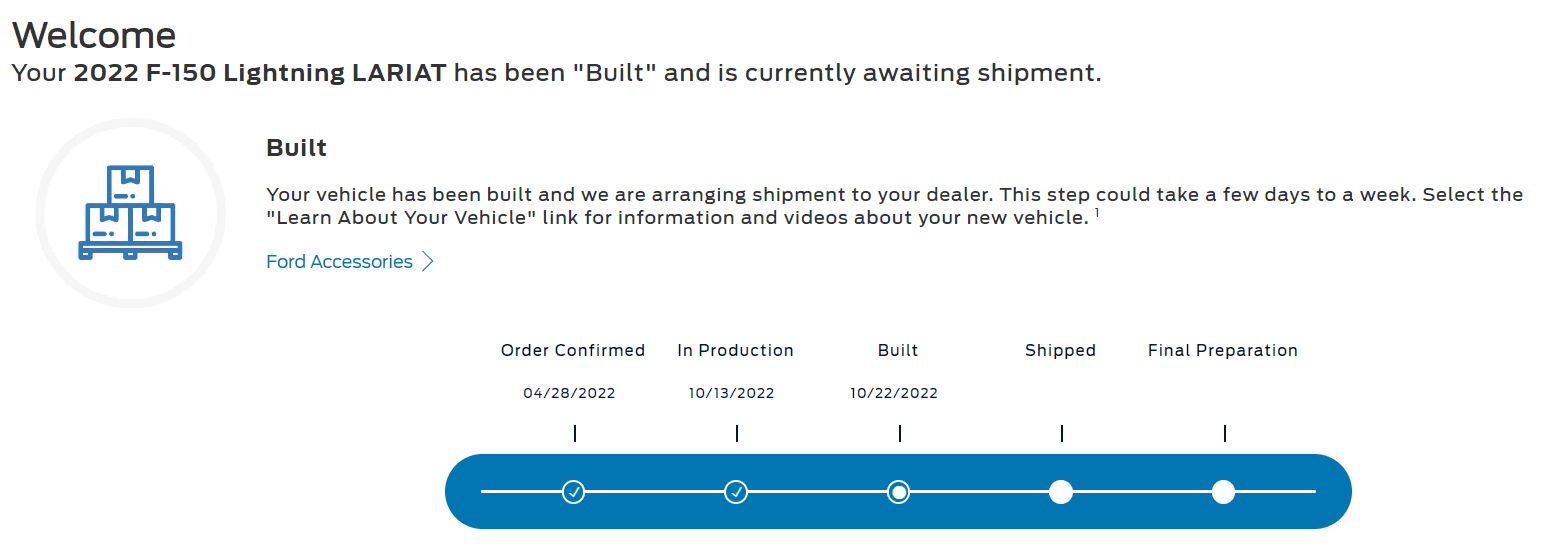Select the current Built step marker on the tracker

point(899,492)
